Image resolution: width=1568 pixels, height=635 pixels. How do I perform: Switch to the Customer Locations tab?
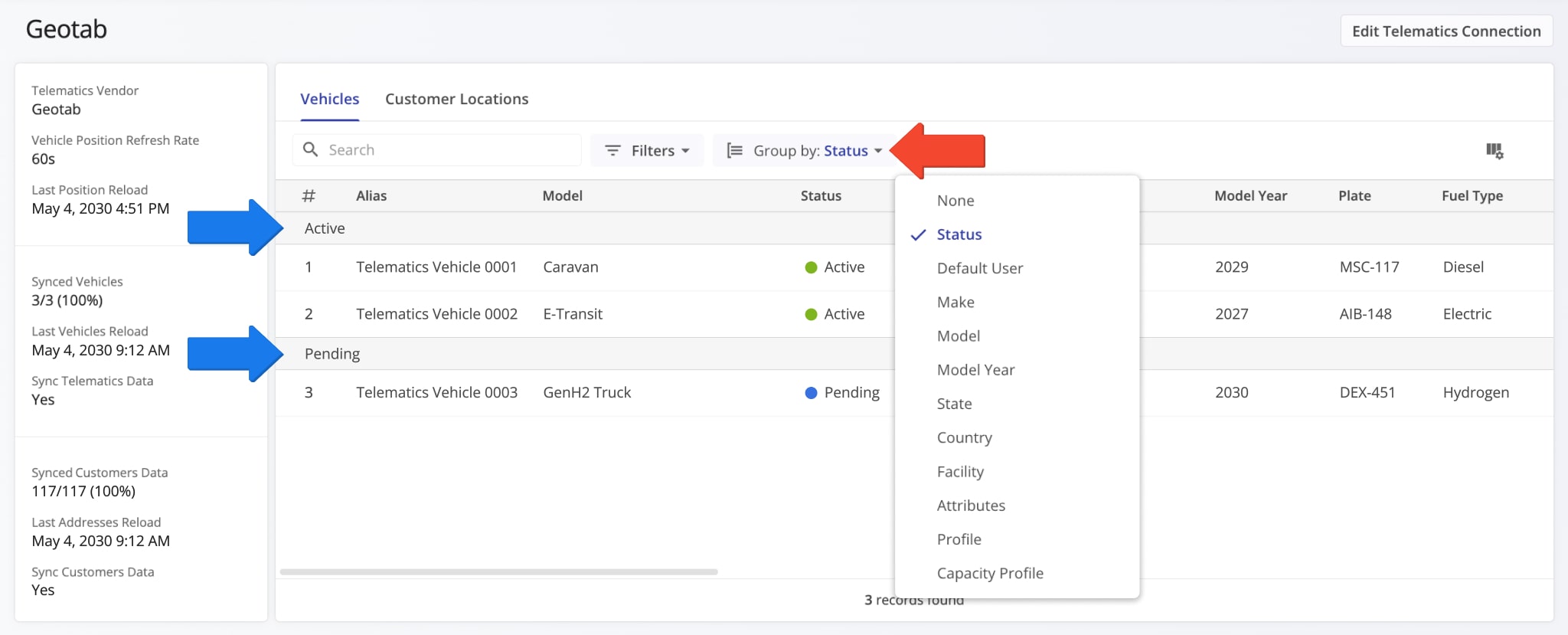pyautogui.click(x=456, y=99)
